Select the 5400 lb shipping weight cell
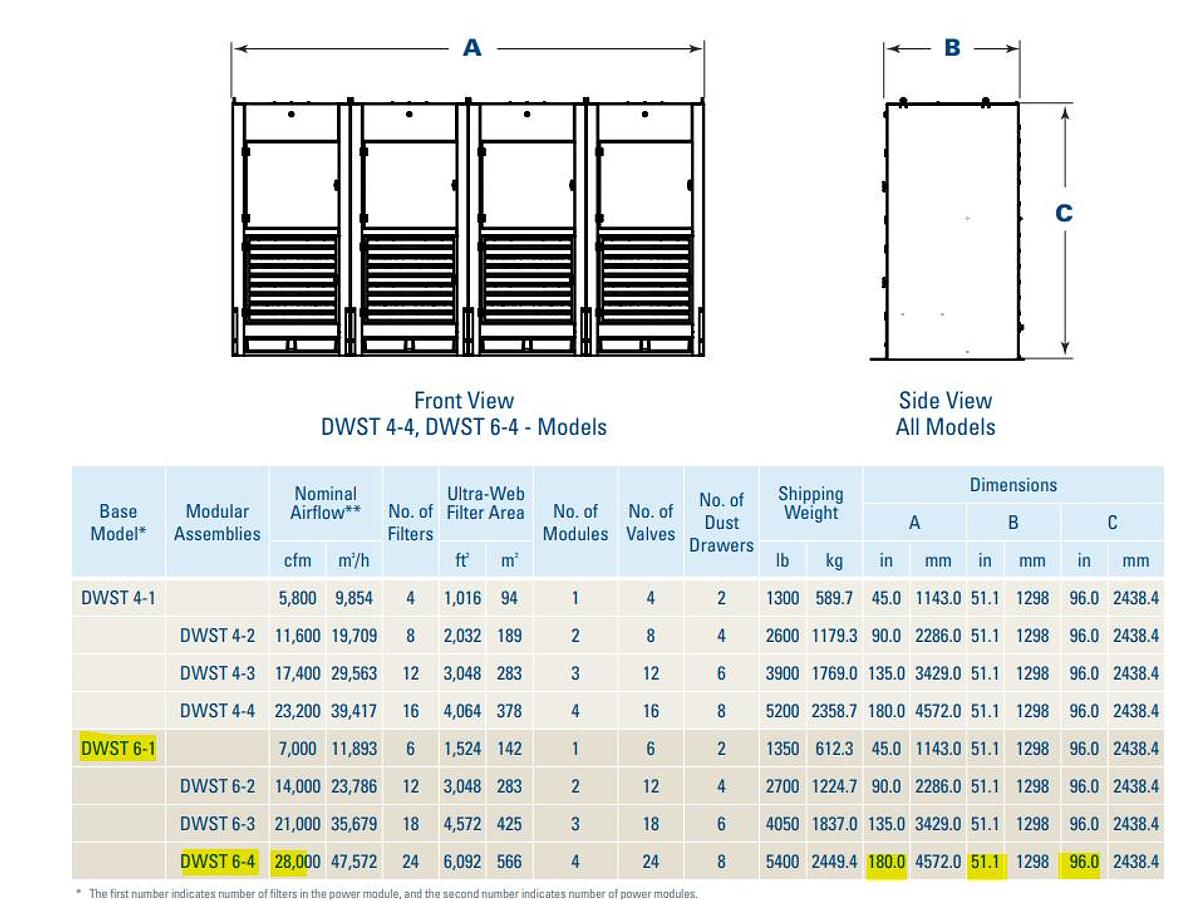 click(x=783, y=860)
